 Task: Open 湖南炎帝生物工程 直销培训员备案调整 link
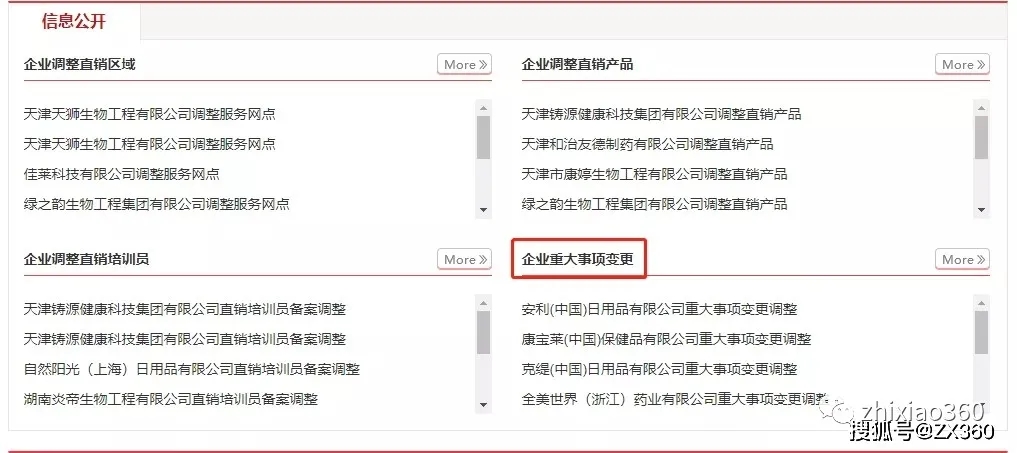pyautogui.click(x=171, y=399)
